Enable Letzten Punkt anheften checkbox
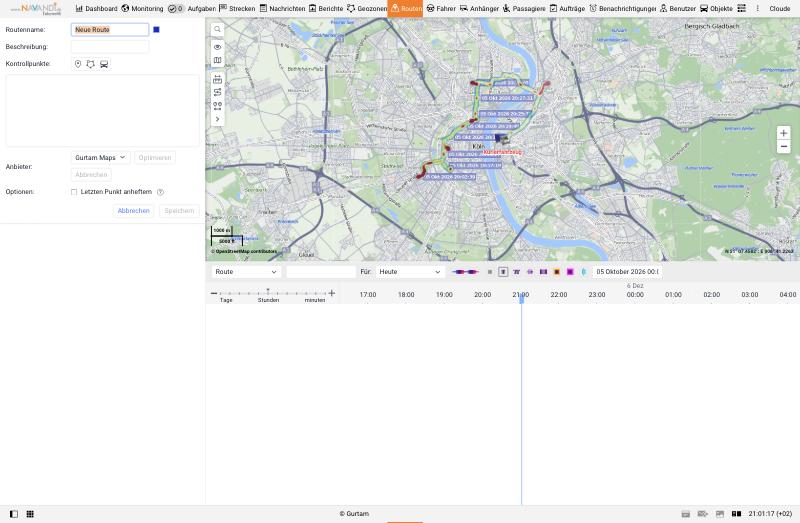Screen dimensions: 800x523 point(74,192)
